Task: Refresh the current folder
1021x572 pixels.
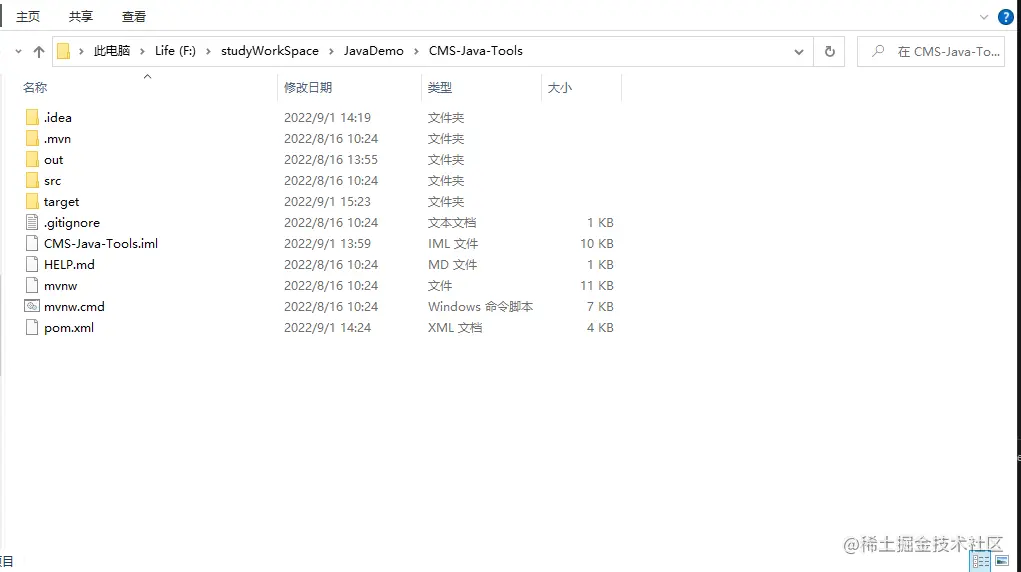Action: [x=830, y=51]
